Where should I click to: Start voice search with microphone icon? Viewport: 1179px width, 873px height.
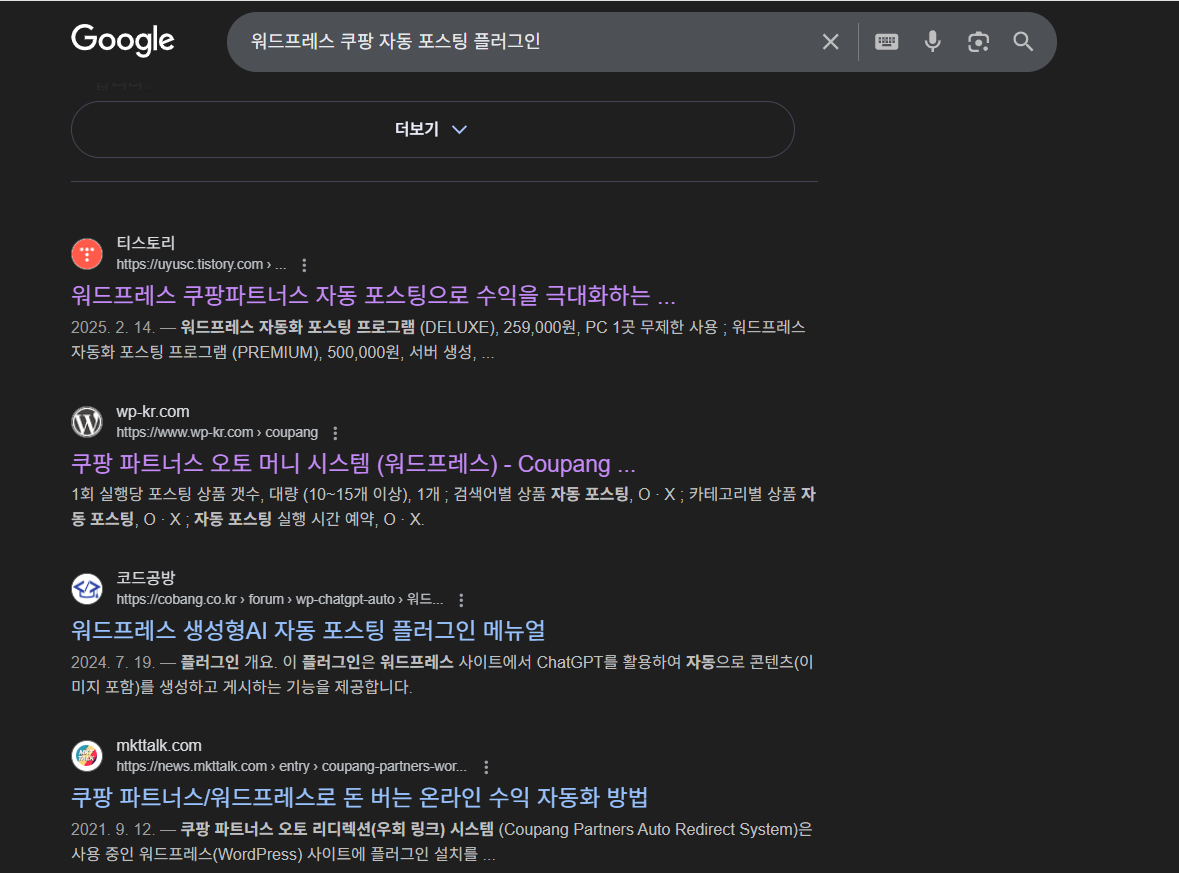(932, 41)
